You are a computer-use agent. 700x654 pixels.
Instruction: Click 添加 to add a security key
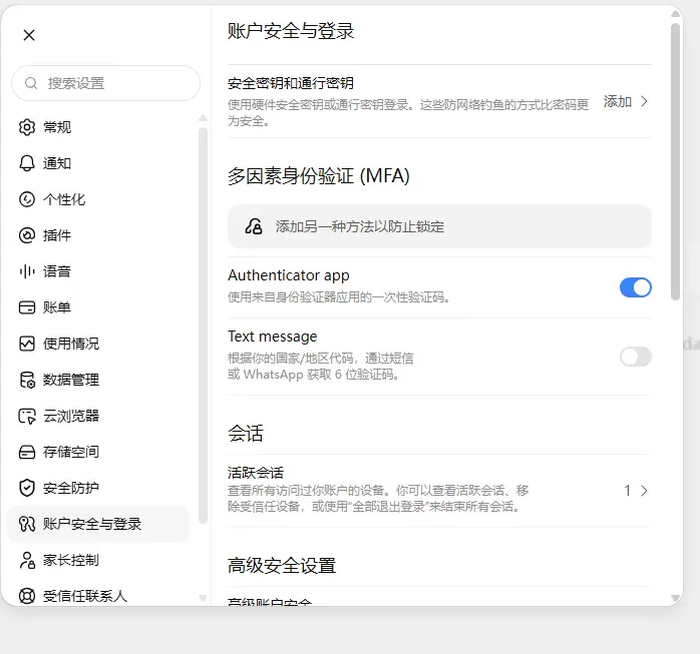click(617, 102)
